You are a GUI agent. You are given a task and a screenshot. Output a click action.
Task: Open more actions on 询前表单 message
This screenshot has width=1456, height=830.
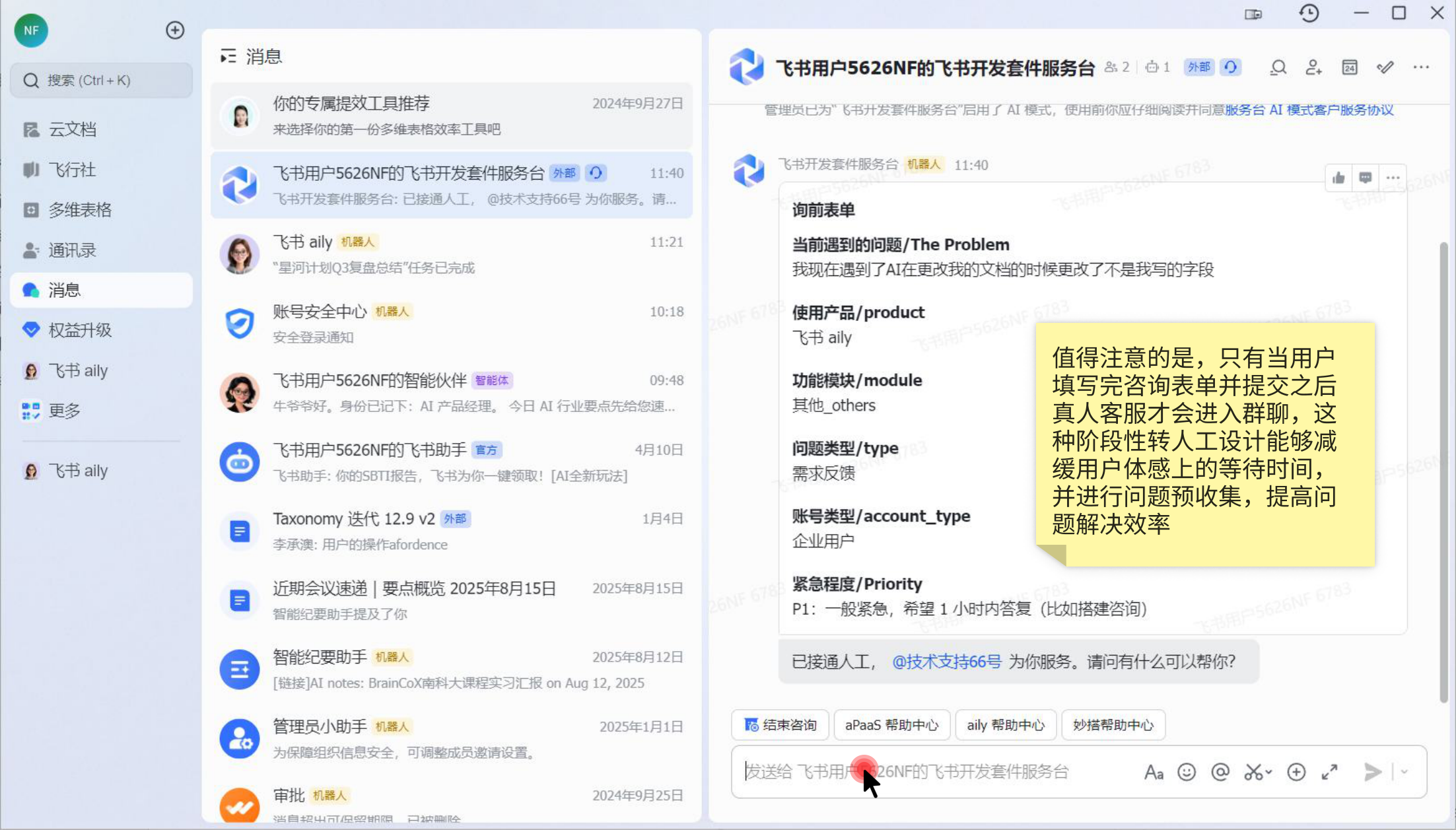point(1393,178)
